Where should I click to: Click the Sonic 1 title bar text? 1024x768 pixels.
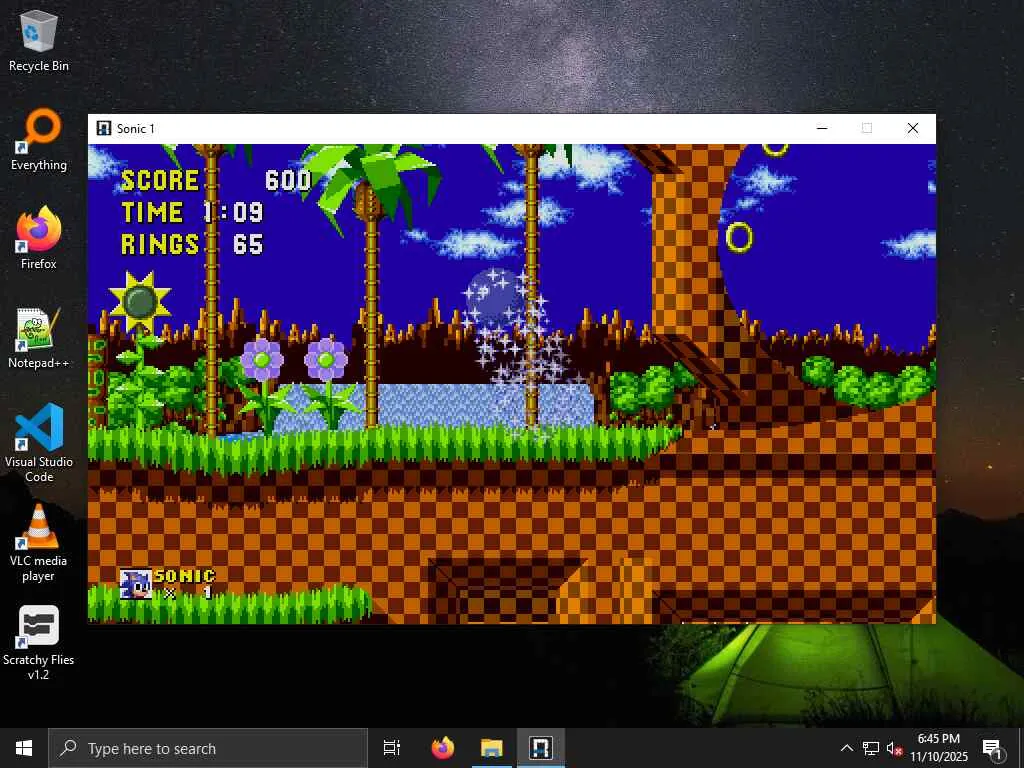pos(136,129)
